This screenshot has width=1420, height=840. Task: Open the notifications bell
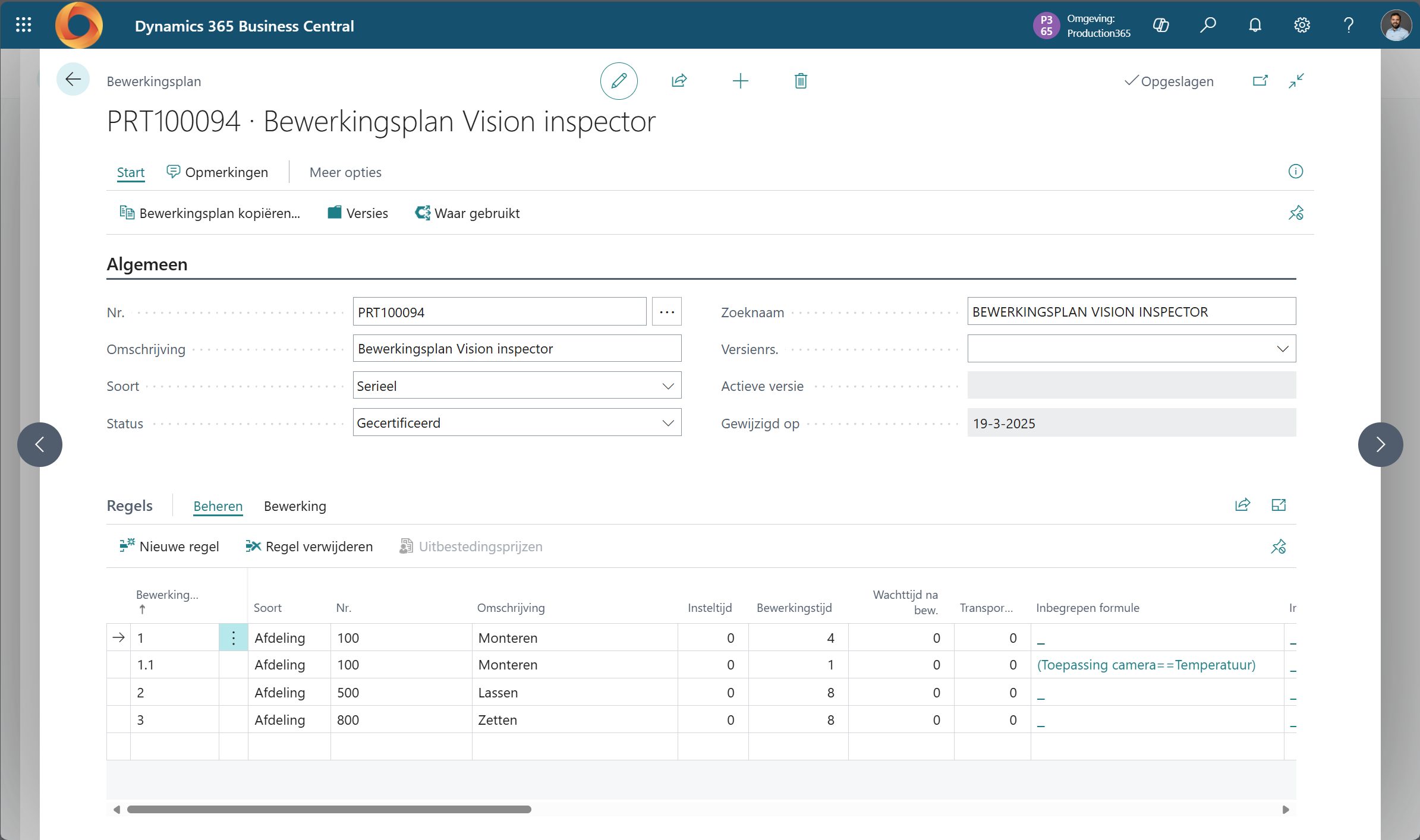pyautogui.click(x=1255, y=25)
